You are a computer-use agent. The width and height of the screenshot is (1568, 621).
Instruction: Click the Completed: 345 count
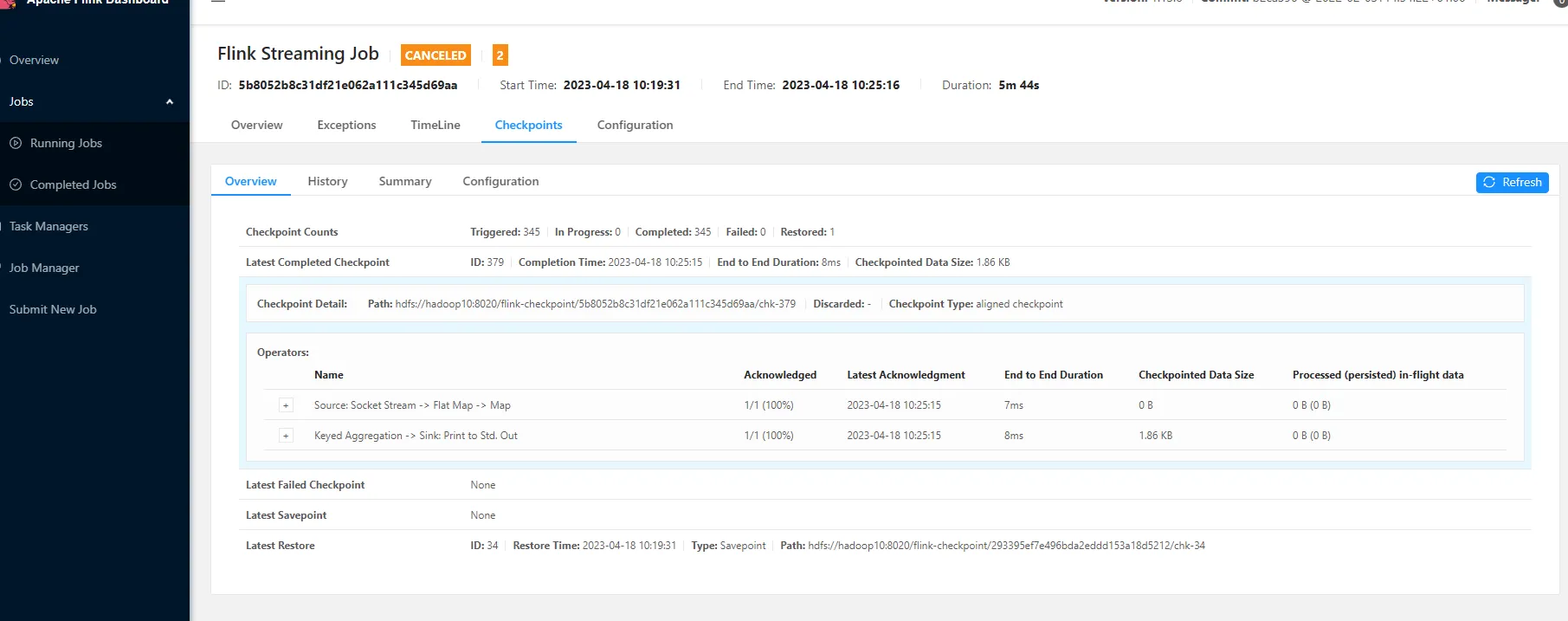pyautogui.click(x=673, y=232)
